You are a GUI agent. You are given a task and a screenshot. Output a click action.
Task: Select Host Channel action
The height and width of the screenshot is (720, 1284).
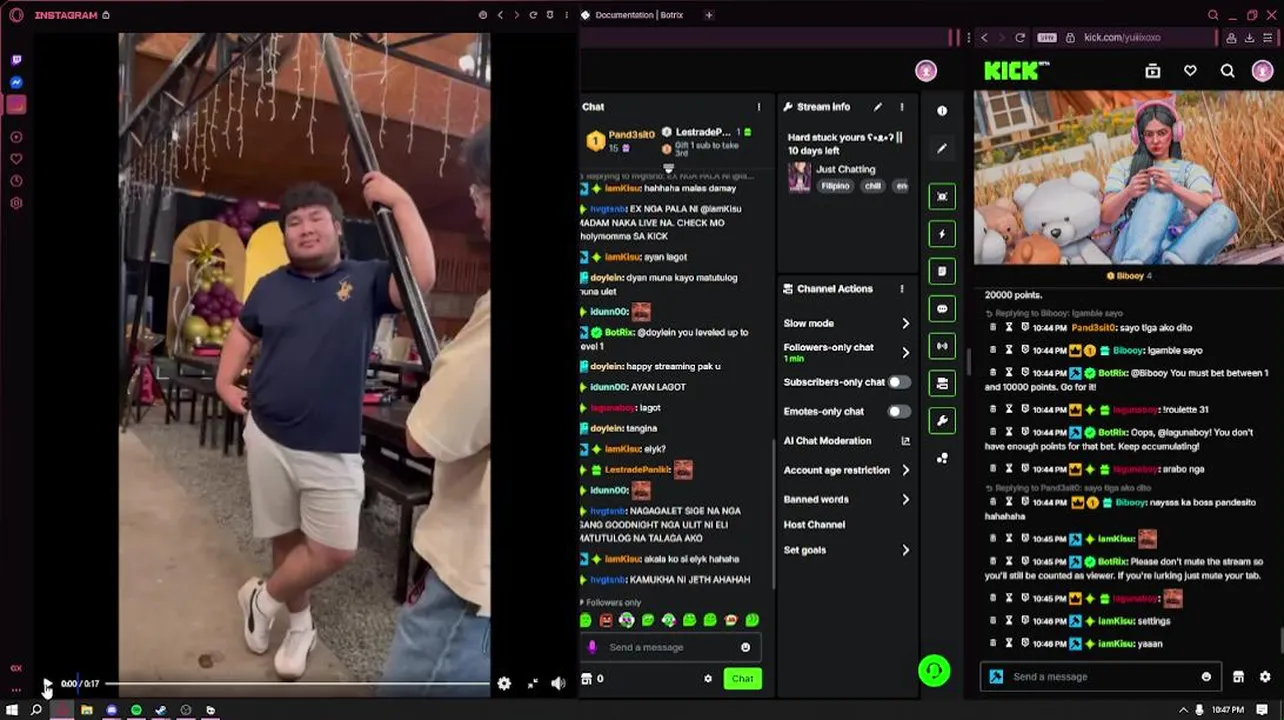click(814, 524)
